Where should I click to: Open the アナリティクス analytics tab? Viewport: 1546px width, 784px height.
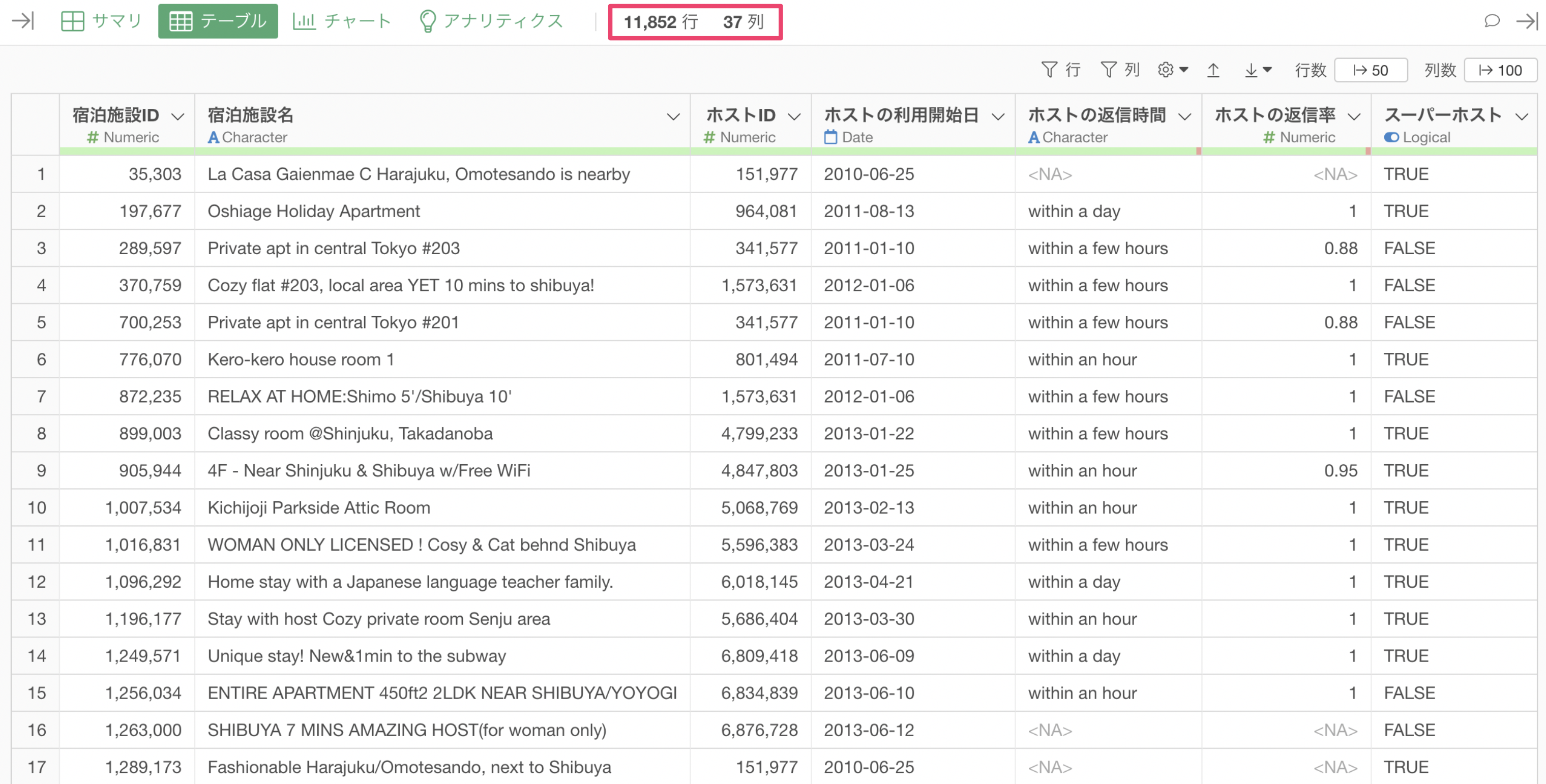[x=492, y=21]
